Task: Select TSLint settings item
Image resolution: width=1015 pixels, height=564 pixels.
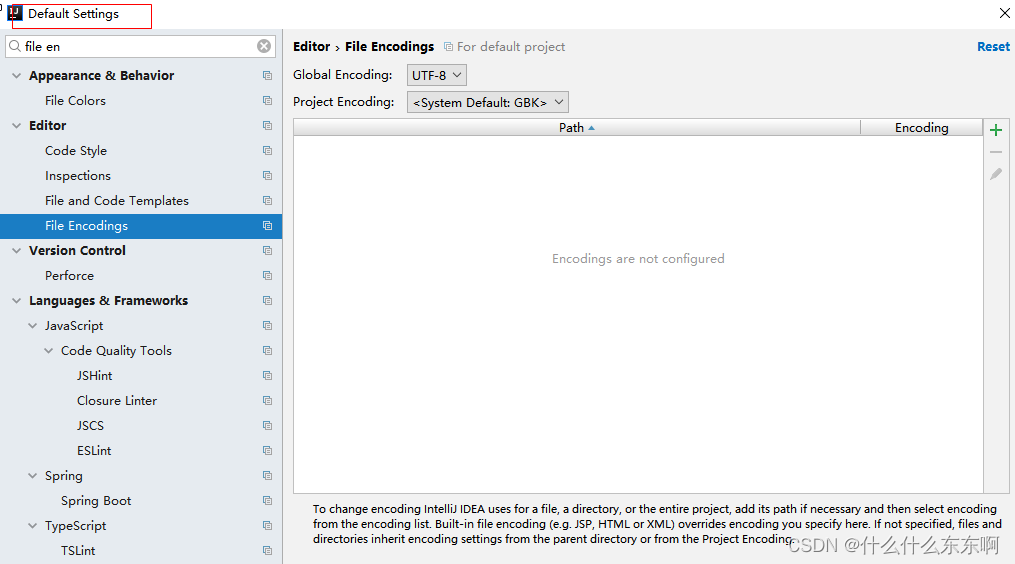Action: pyautogui.click(x=78, y=550)
